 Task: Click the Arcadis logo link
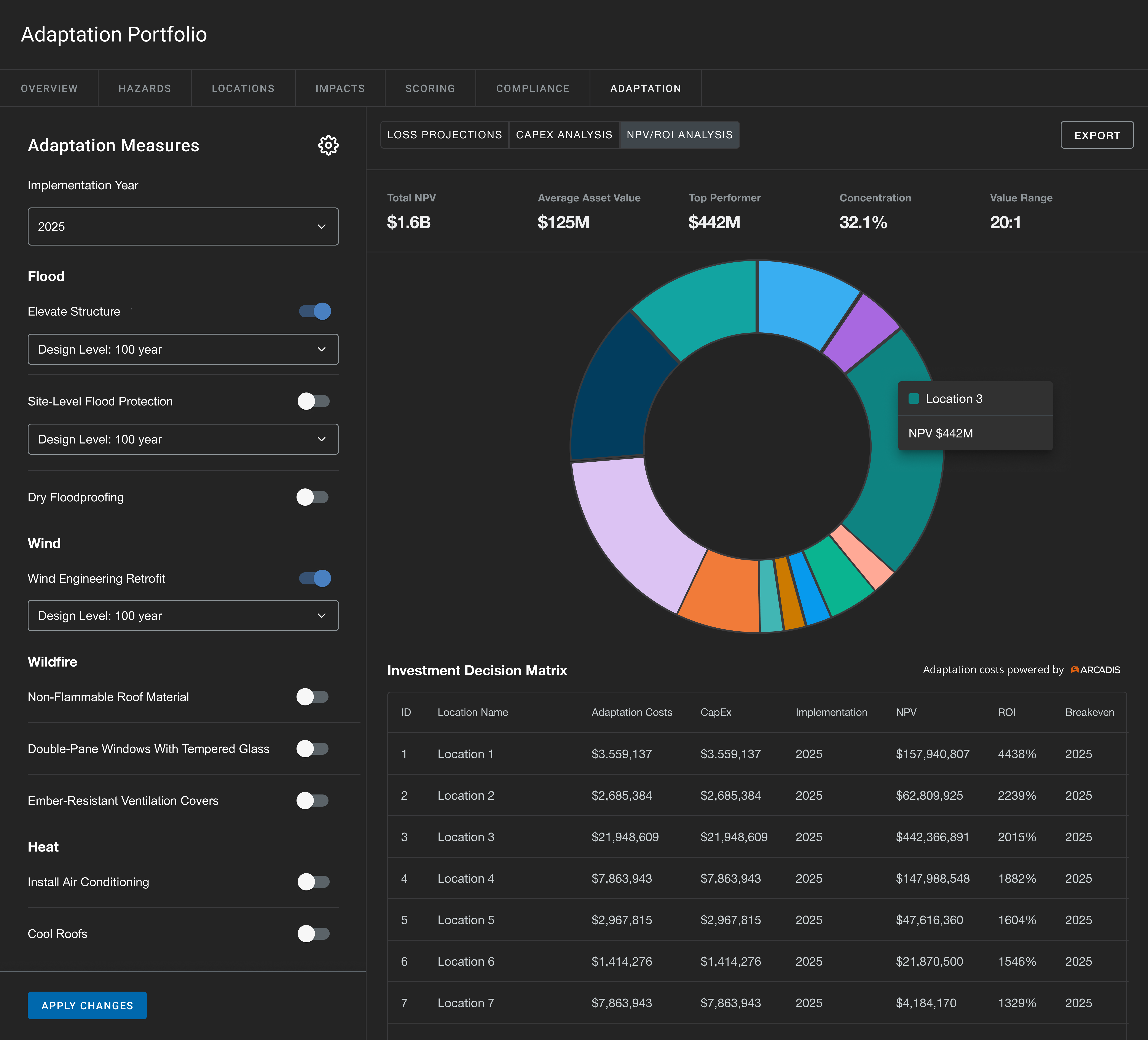point(1095,670)
